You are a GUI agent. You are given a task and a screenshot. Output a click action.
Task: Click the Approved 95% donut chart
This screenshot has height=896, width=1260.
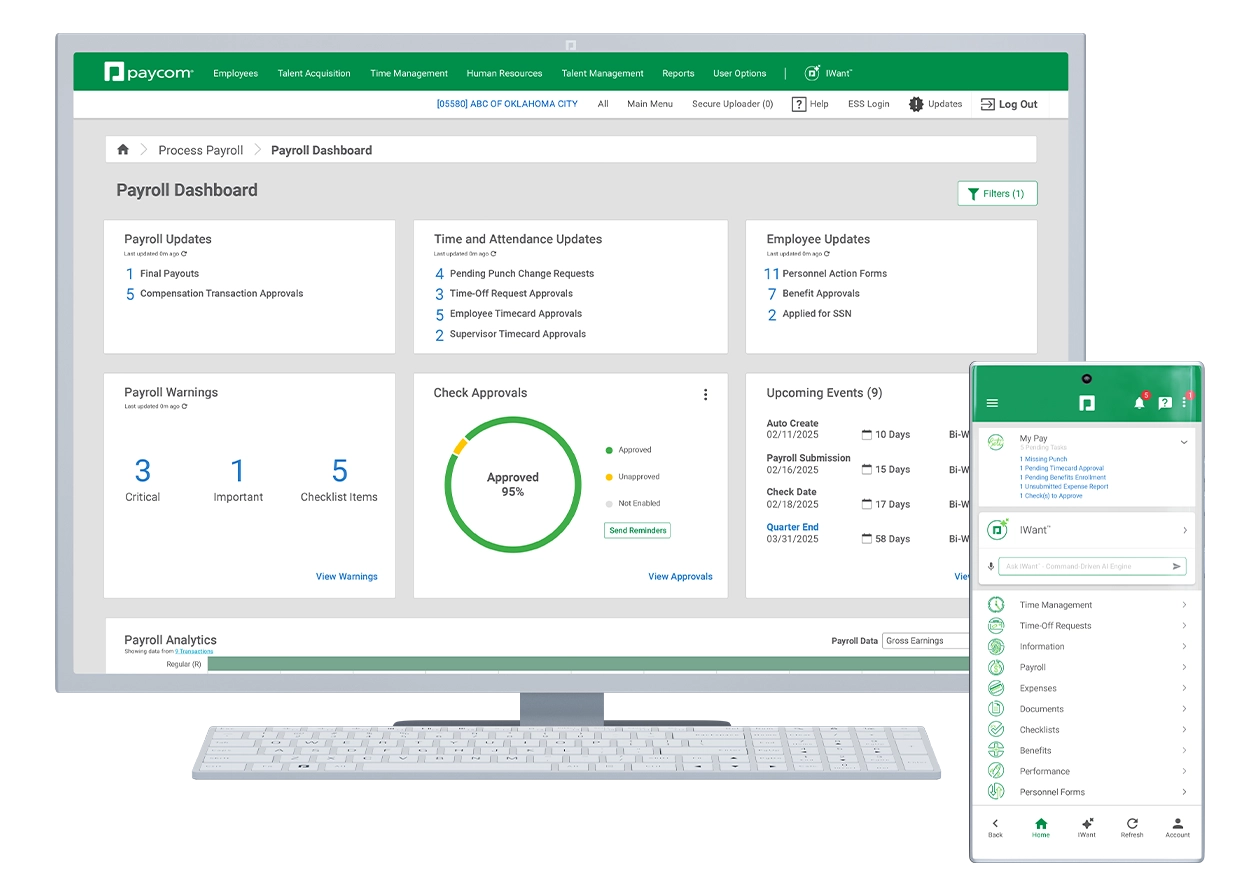(512, 484)
